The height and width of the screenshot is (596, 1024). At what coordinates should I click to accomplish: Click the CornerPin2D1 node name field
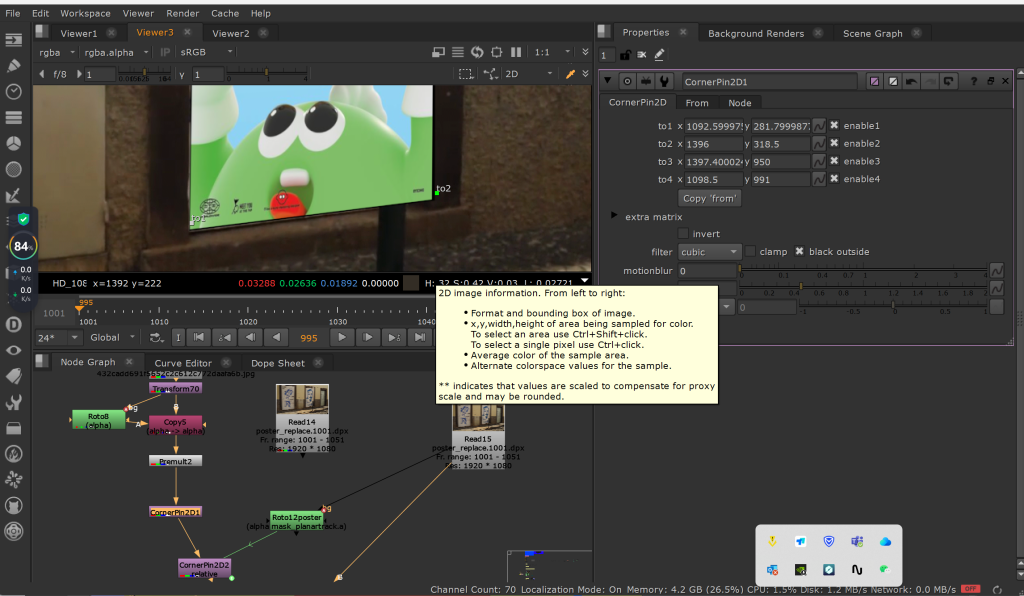(769, 82)
